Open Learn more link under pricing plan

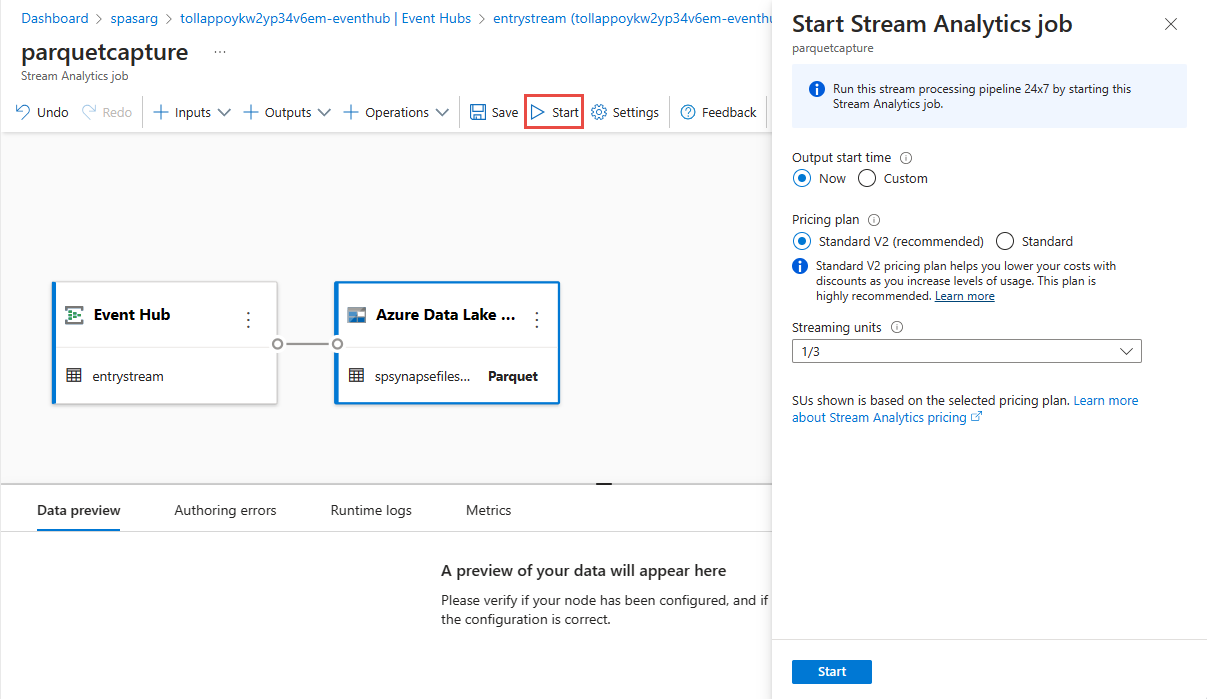coord(965,296)
